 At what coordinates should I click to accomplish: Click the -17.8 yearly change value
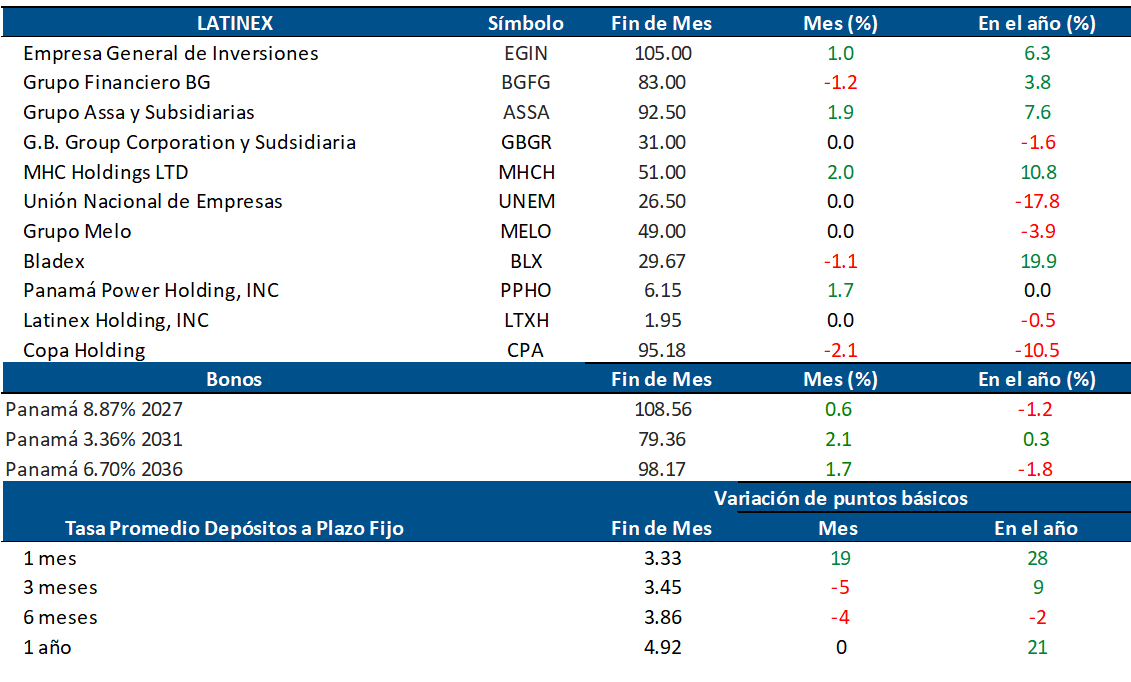[x=1037, y=201]
